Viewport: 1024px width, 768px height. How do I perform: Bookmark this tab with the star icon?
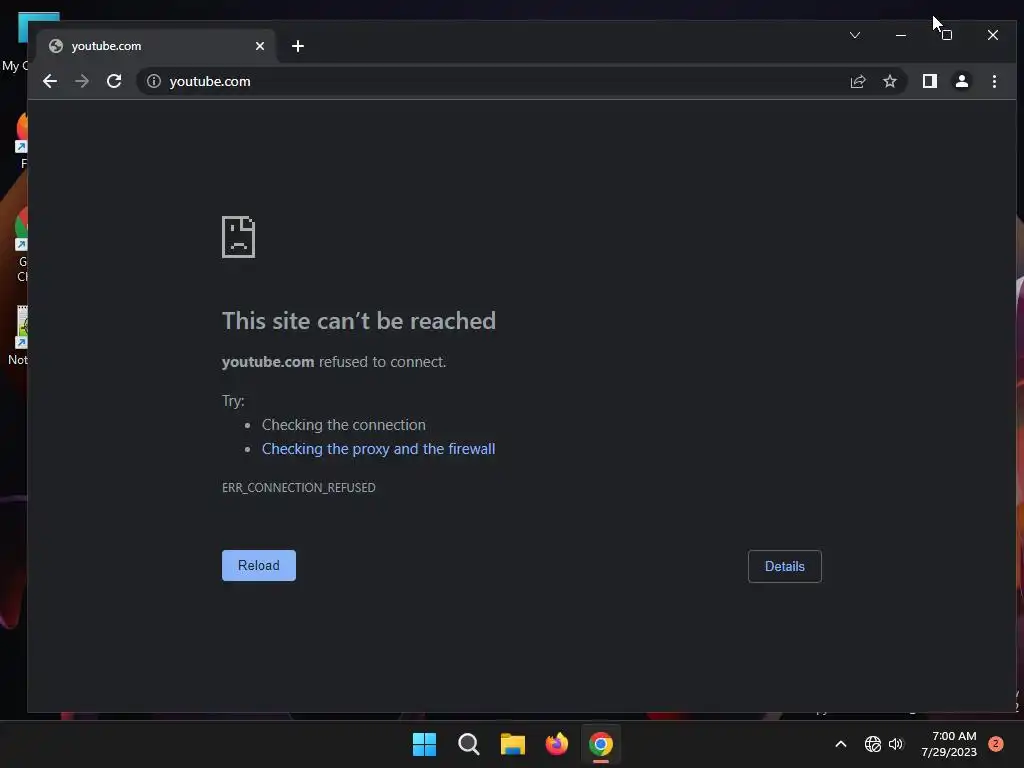pos(889,81)
